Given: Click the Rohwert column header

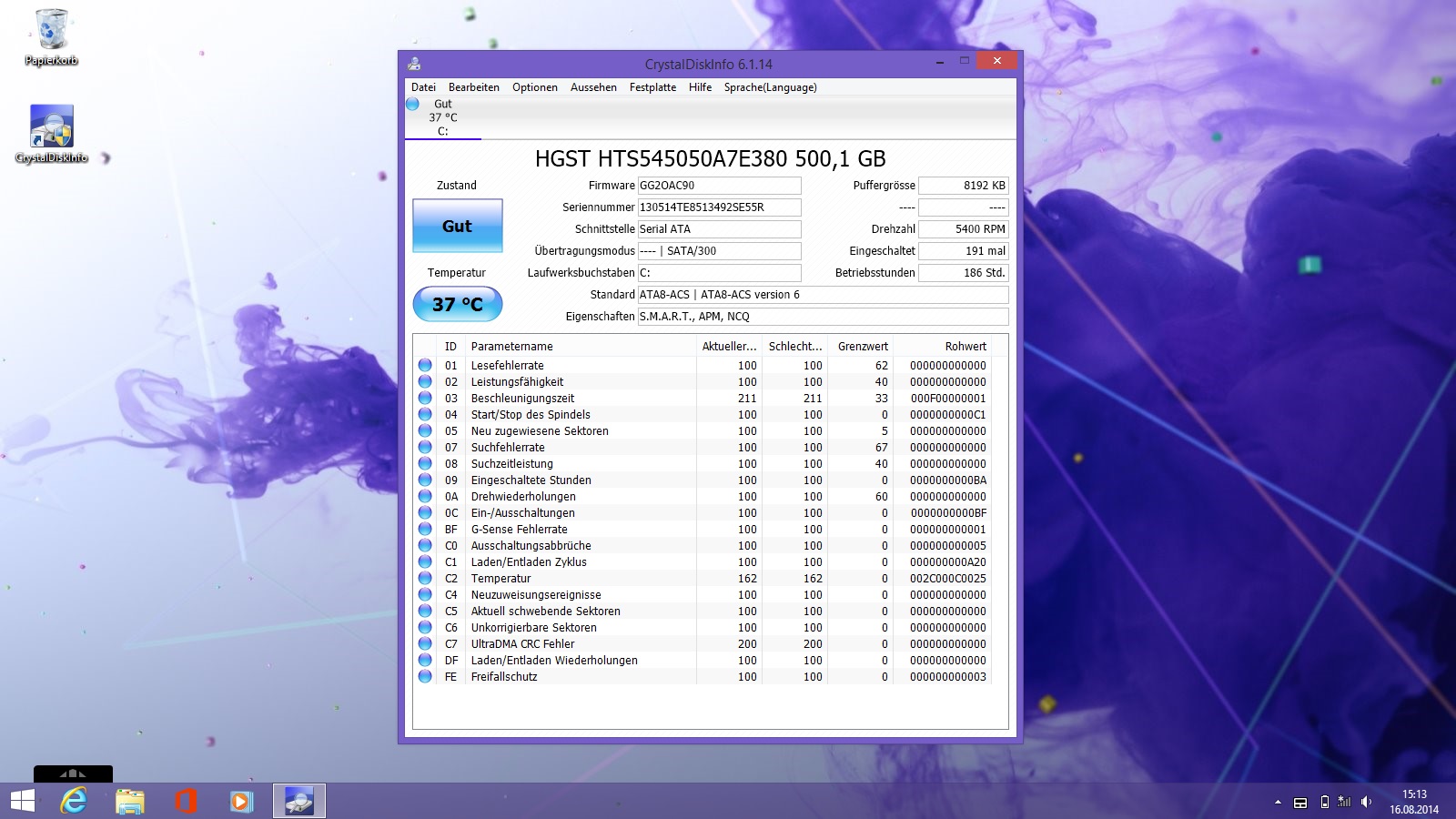Looking at the screenshot, I should click(x=943, y=346).
